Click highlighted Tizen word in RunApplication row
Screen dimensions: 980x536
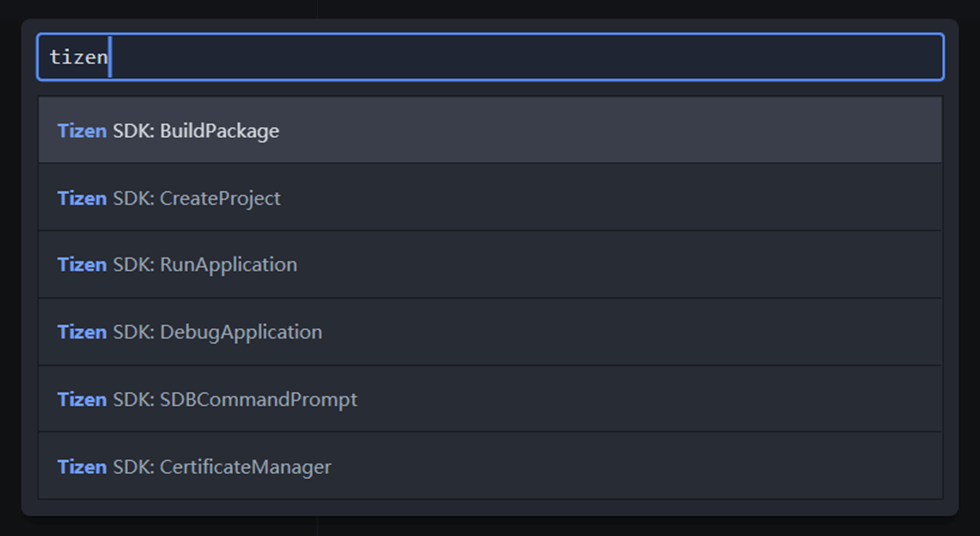[82, 264]
